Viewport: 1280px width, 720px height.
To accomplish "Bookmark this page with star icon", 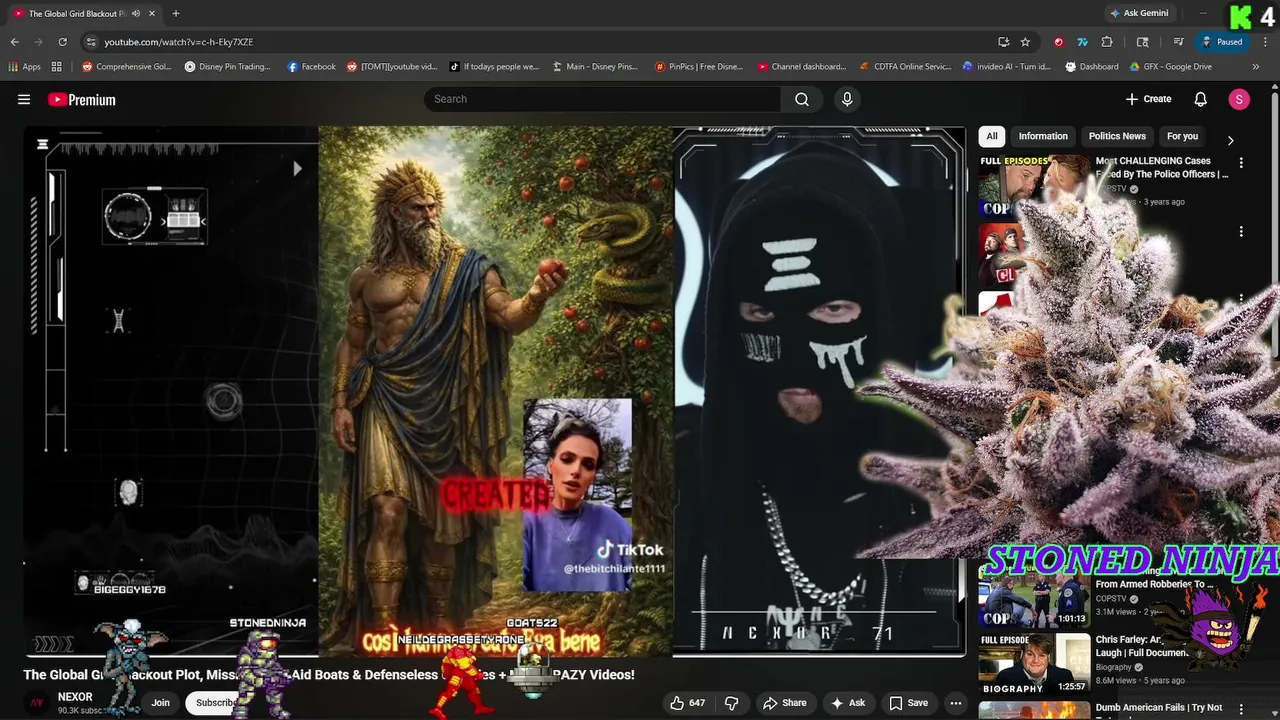I will (1025, 42).
